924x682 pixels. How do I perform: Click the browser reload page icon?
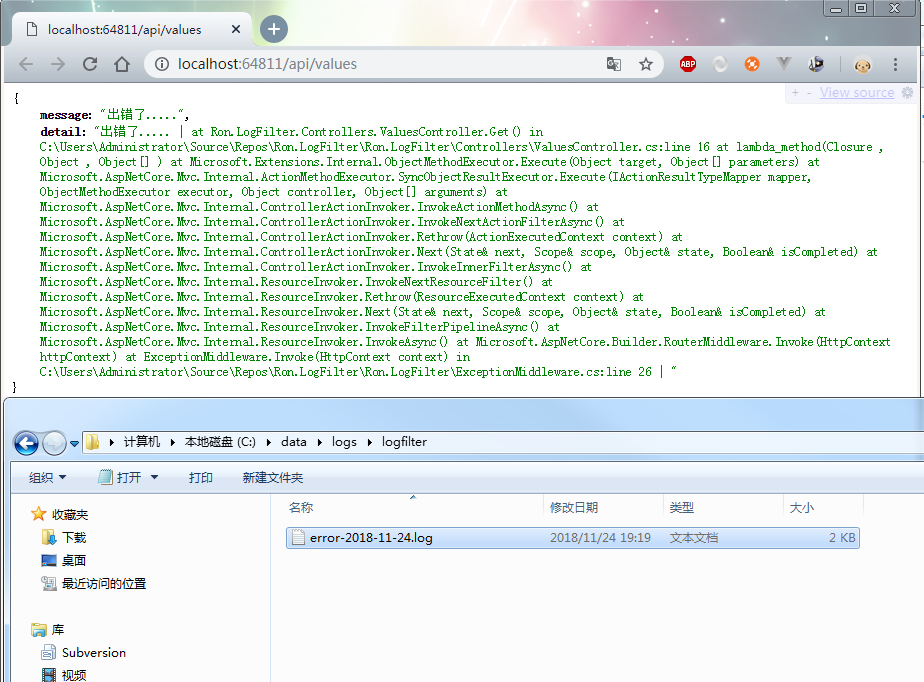pos(90,64)
